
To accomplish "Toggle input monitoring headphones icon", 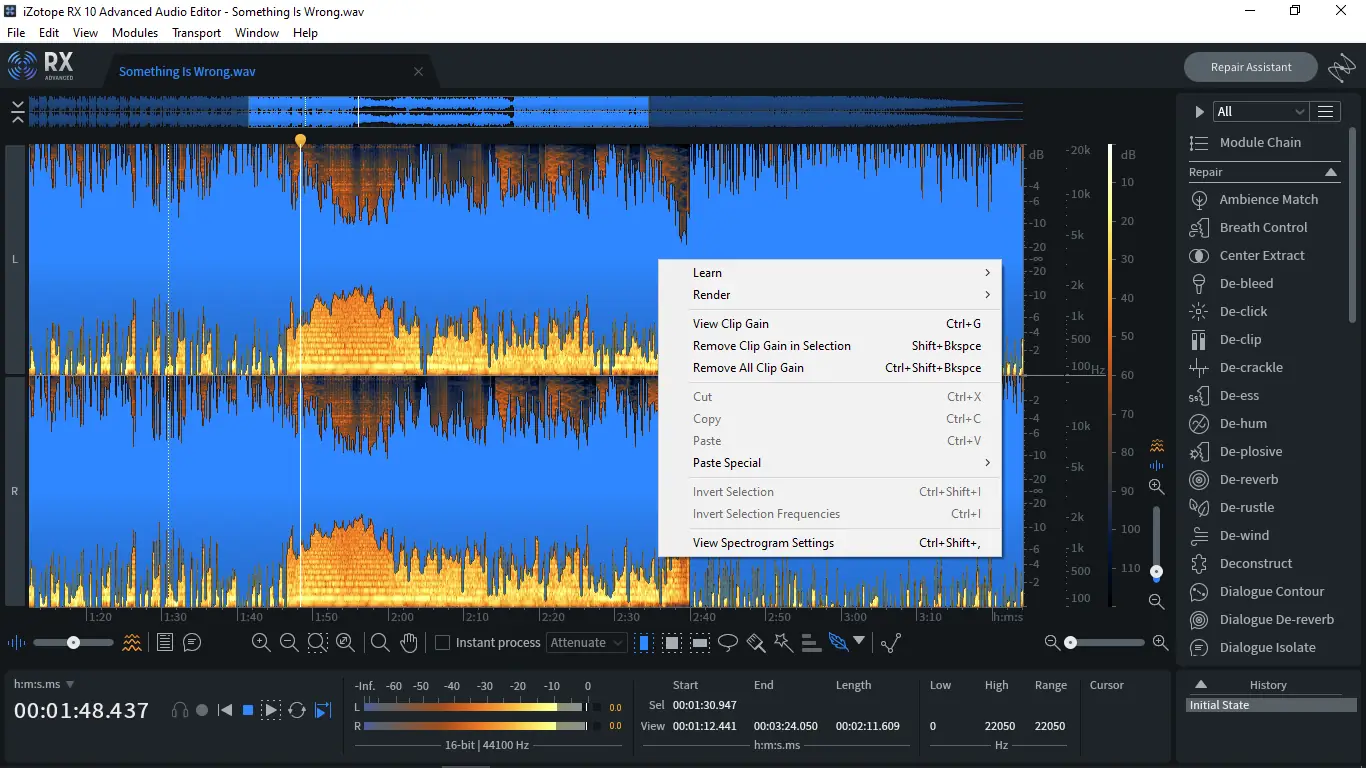I will pos(180,710).
